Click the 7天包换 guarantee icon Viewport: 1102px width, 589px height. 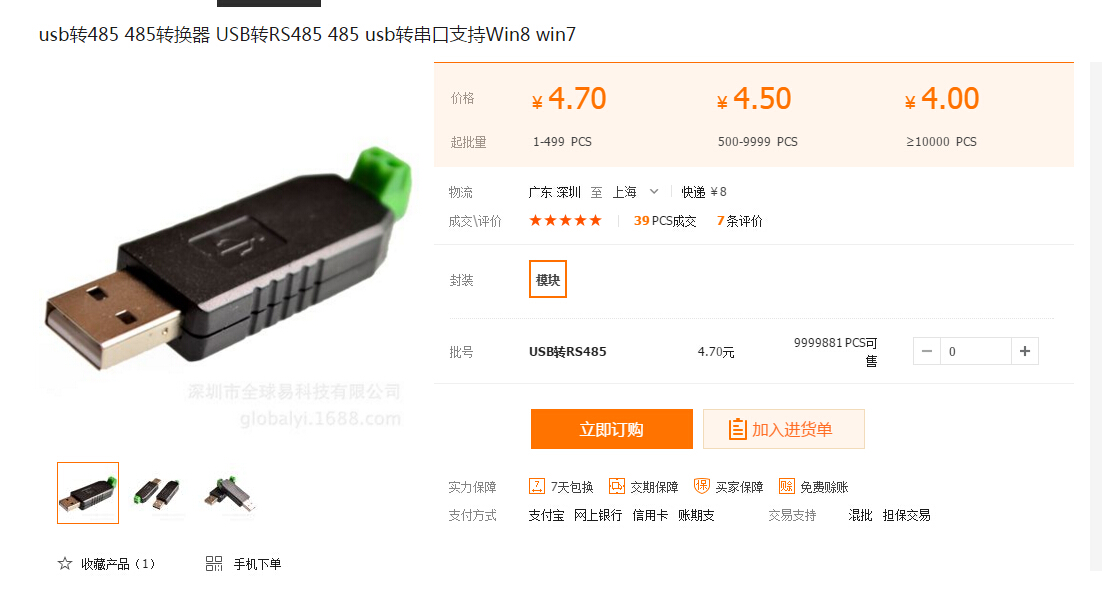[x=536, y=486]
